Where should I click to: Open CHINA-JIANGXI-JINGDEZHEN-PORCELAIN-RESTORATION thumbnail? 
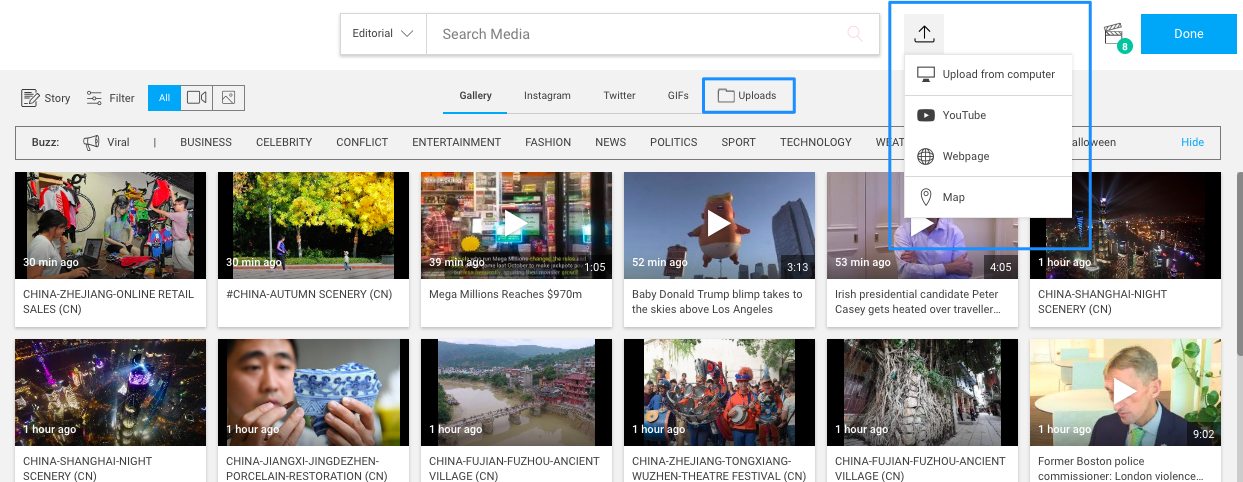click(314, 392)
